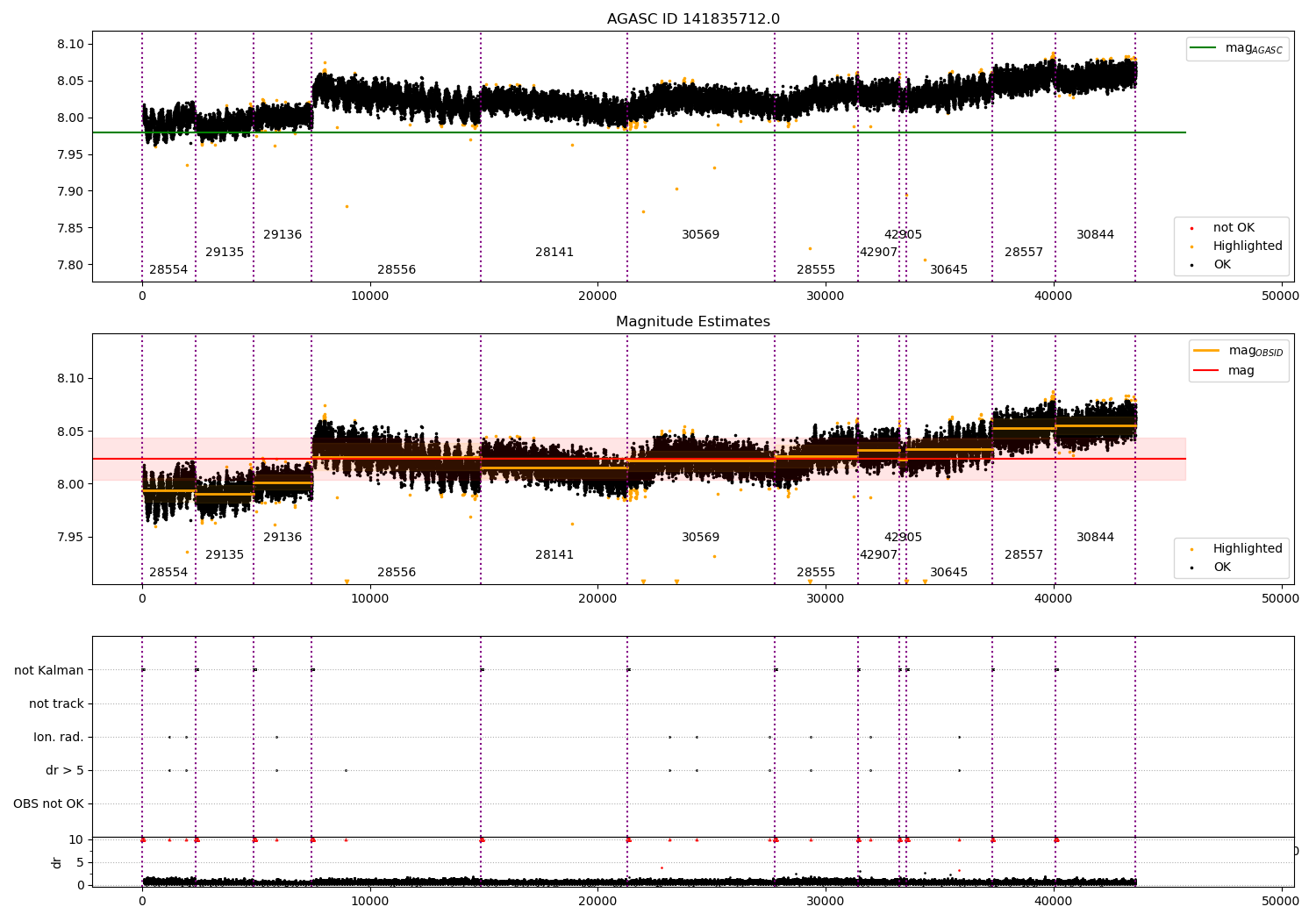Click the mag OBSID legend entry
Image resolution: width=1316 pixels, height=921 pixels.
tap(1238, 351)
